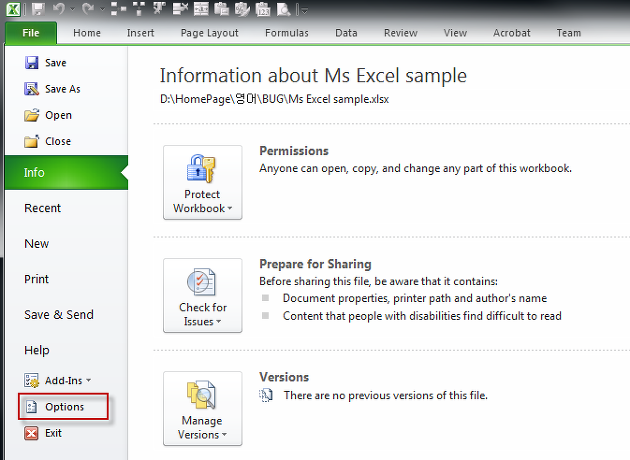The width and height of the screenshot is (630, 460).
Task: Click the Redo arrow in Quick Access Toolbar
Action: tap(88, 9)
